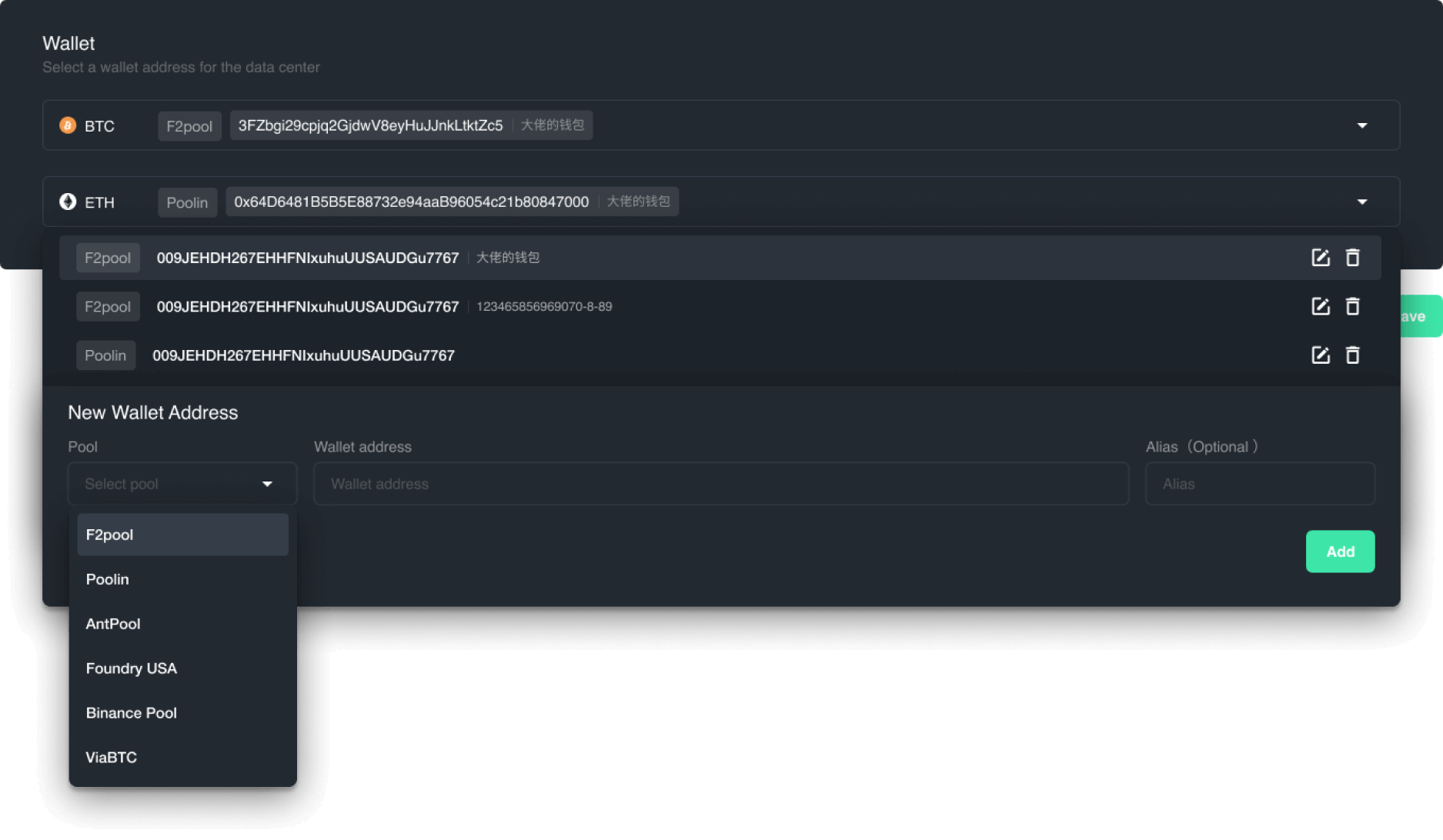Image resolution: width=1443 pixels, height=840 pixels.
Task: Delete the first F2pool wallet entry
Action: point(1352,258)
